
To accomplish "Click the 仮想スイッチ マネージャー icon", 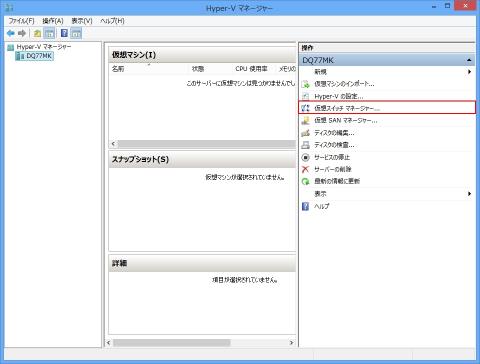I will pyautogui.click(x=305, y=108).
